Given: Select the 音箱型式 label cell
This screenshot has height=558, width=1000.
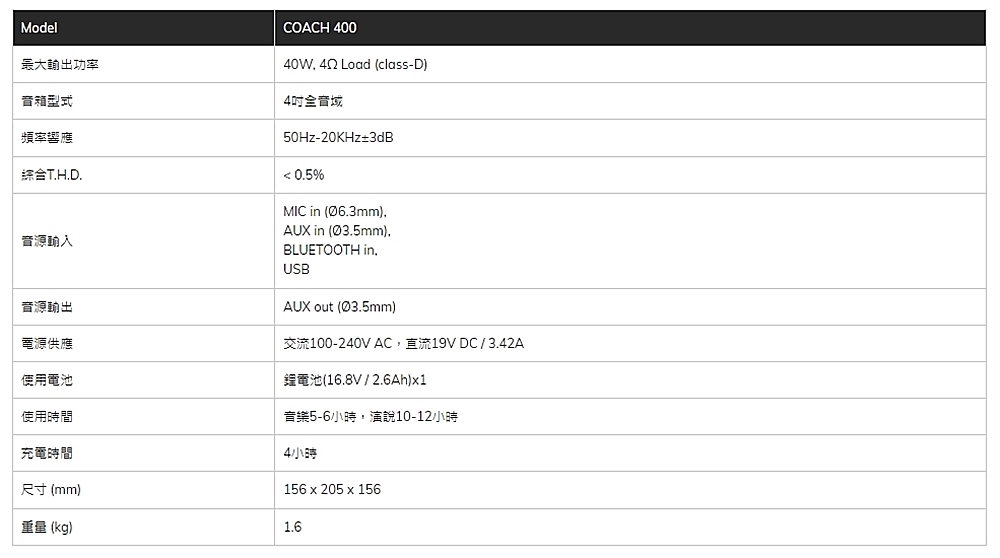Looking at the screenshot, I should (46, 101).
